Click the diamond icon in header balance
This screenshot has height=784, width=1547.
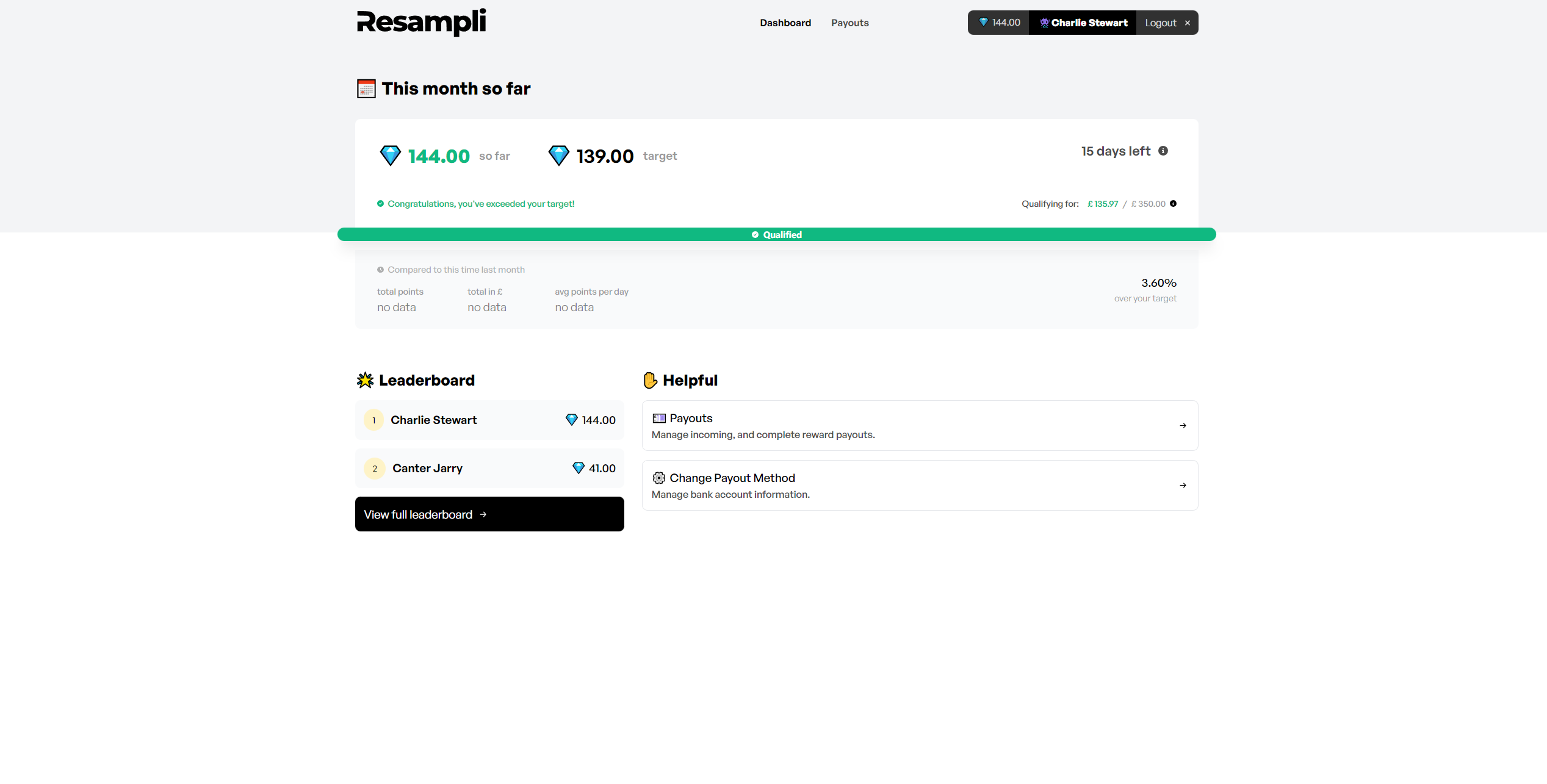click(983, 22)
